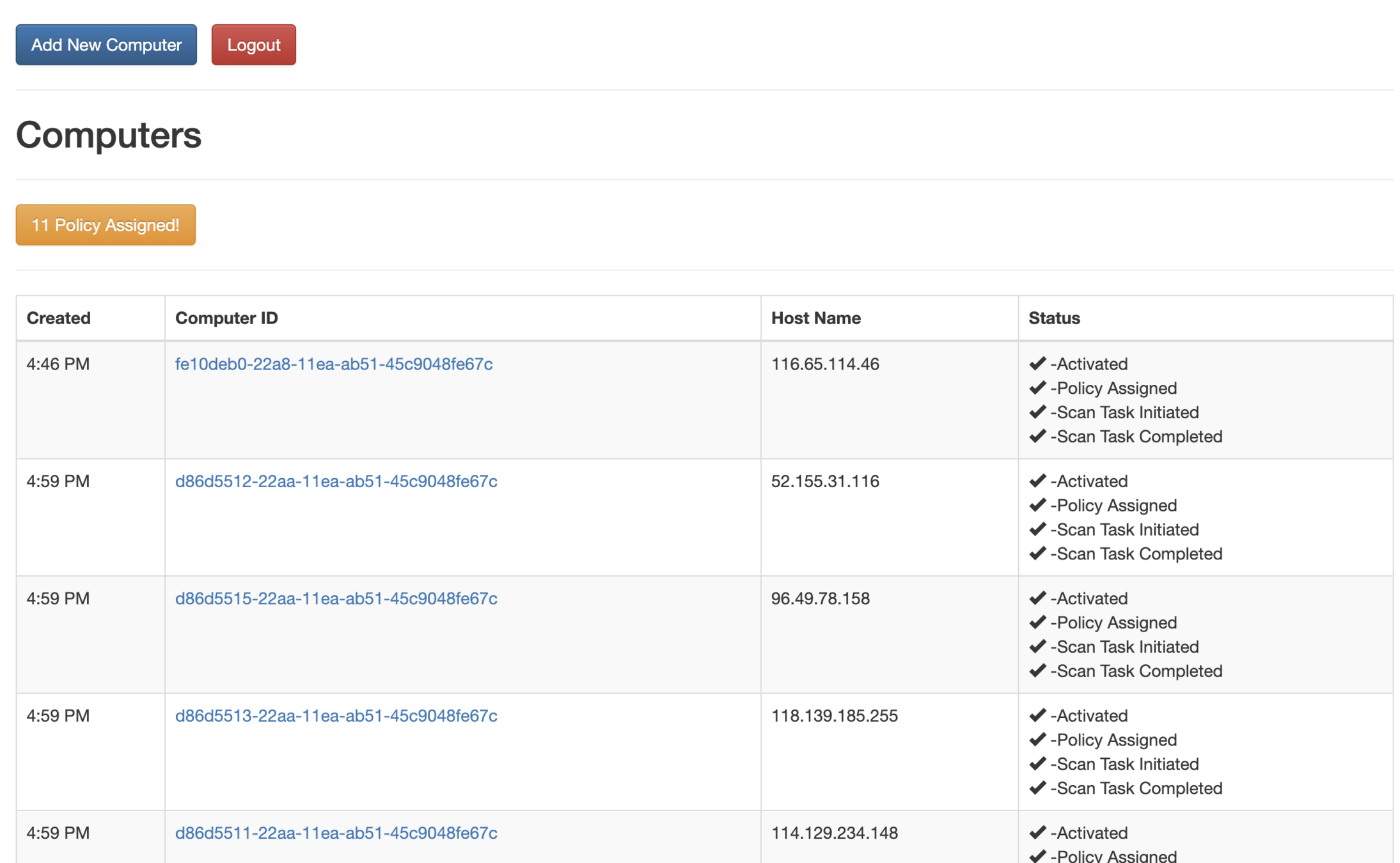
Task: Click the Host Name column header
Action: click(x=815, y=318)
